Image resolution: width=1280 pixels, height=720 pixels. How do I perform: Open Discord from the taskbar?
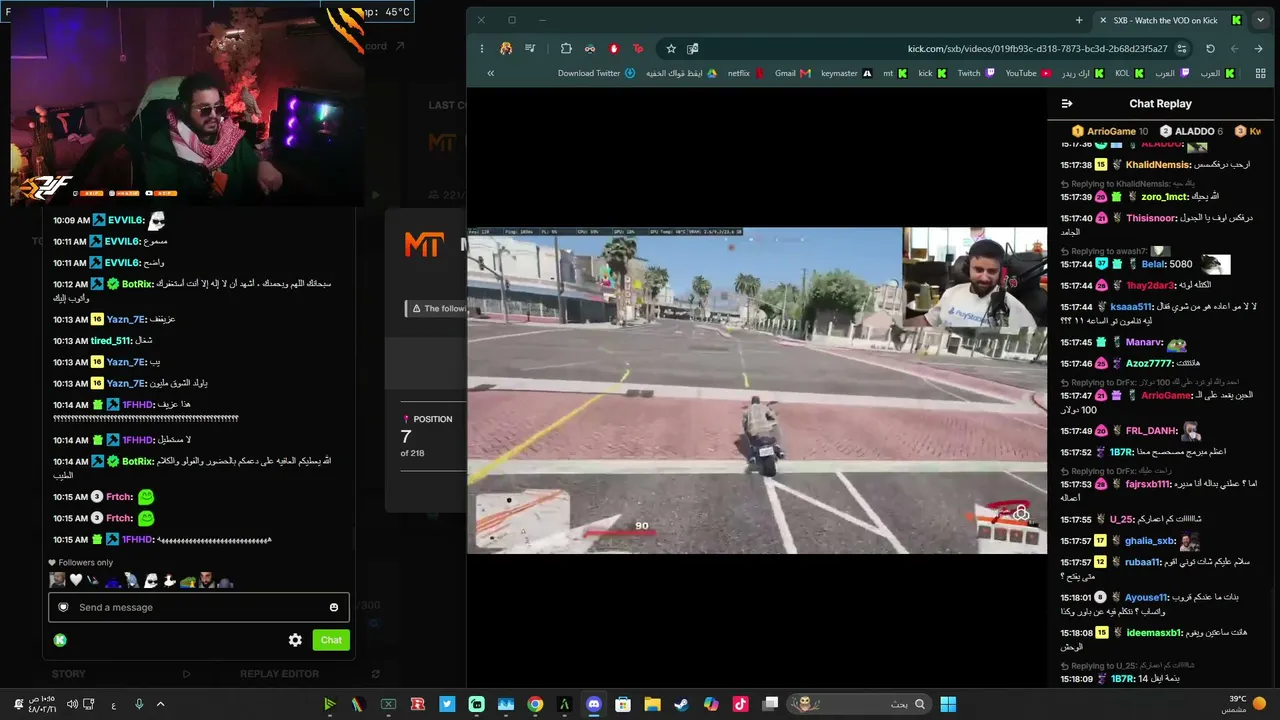[x=594, y=704]
